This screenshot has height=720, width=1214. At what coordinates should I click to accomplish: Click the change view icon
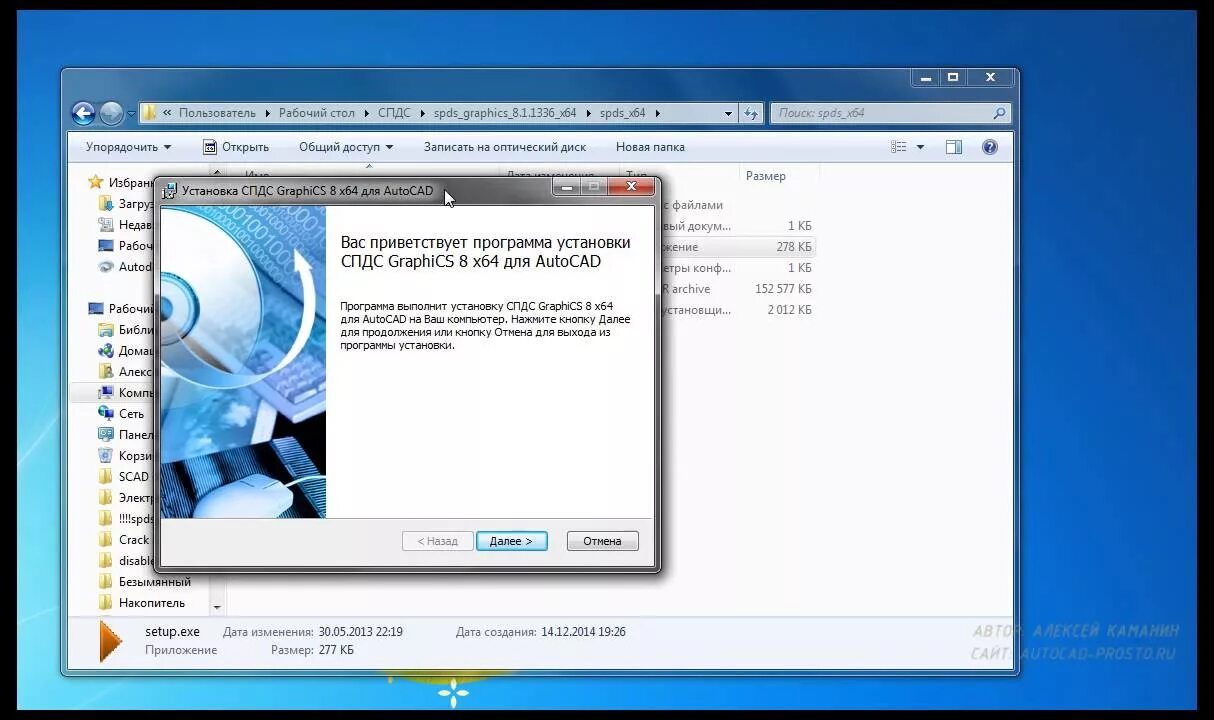pyautogui.click(x=899, y=147)
